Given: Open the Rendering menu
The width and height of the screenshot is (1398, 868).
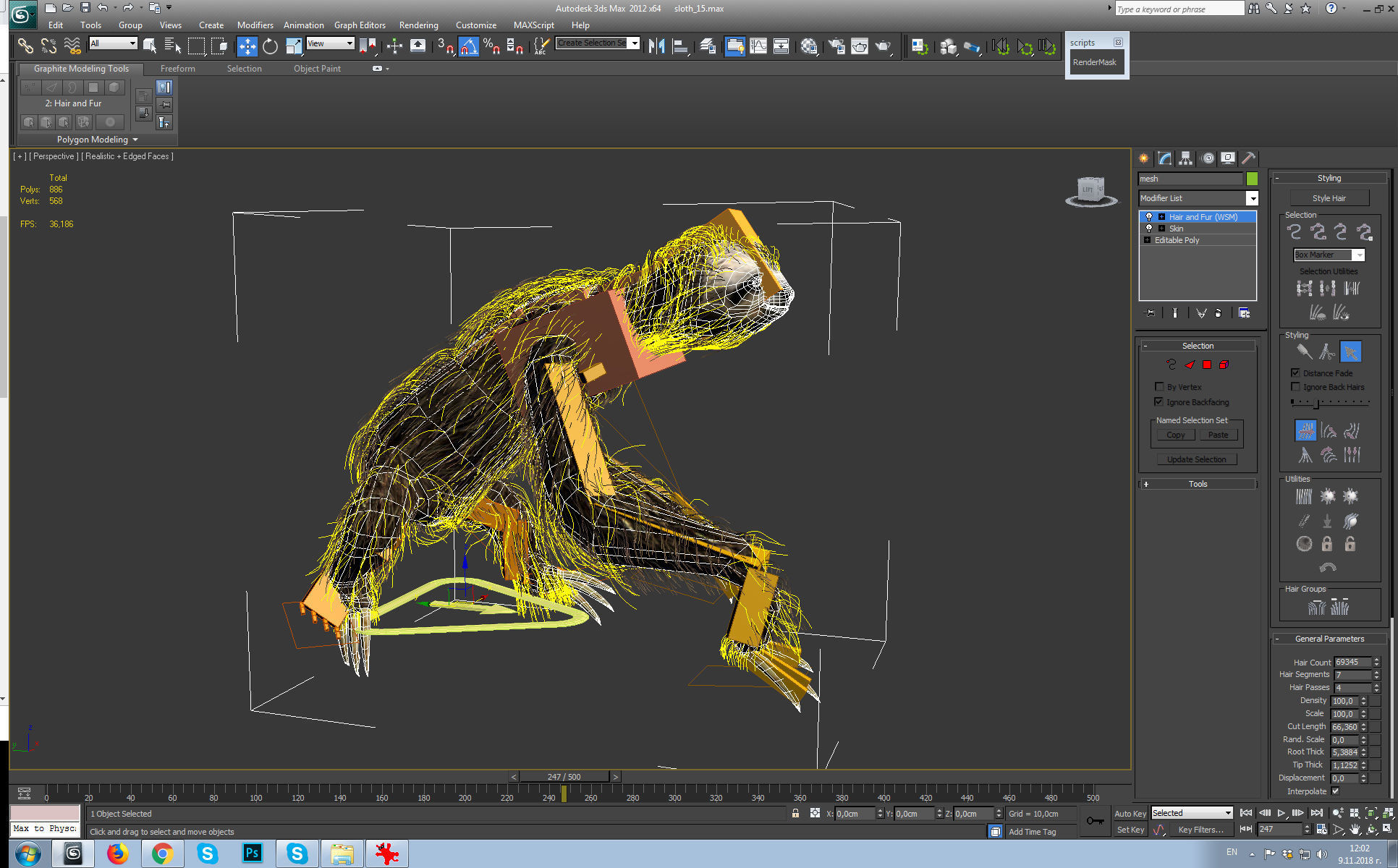Looking at the screenshot, I should [x=418, y=25].
